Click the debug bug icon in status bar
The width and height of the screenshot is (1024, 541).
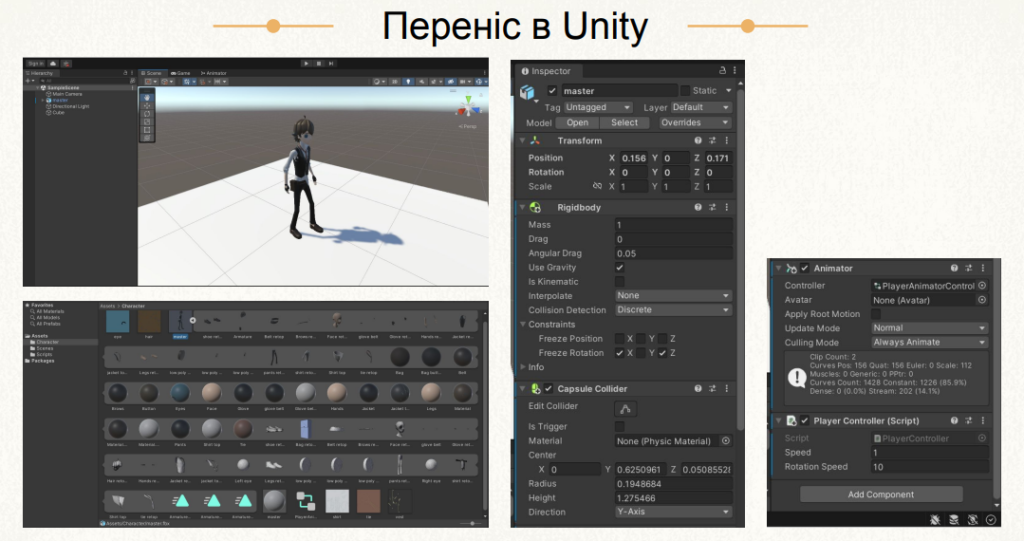935,519
